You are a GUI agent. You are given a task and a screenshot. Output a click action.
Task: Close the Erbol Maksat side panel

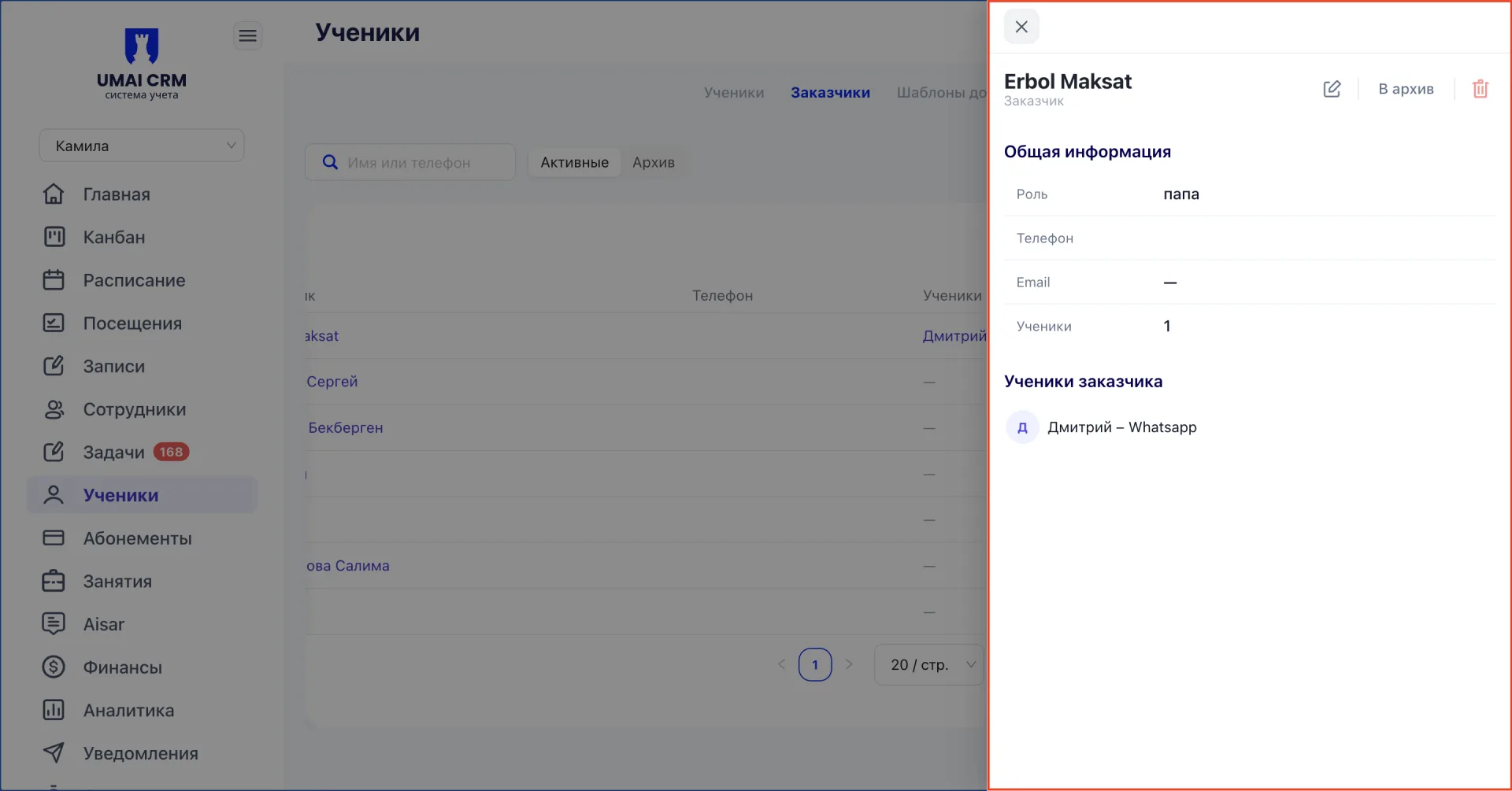1021,27
